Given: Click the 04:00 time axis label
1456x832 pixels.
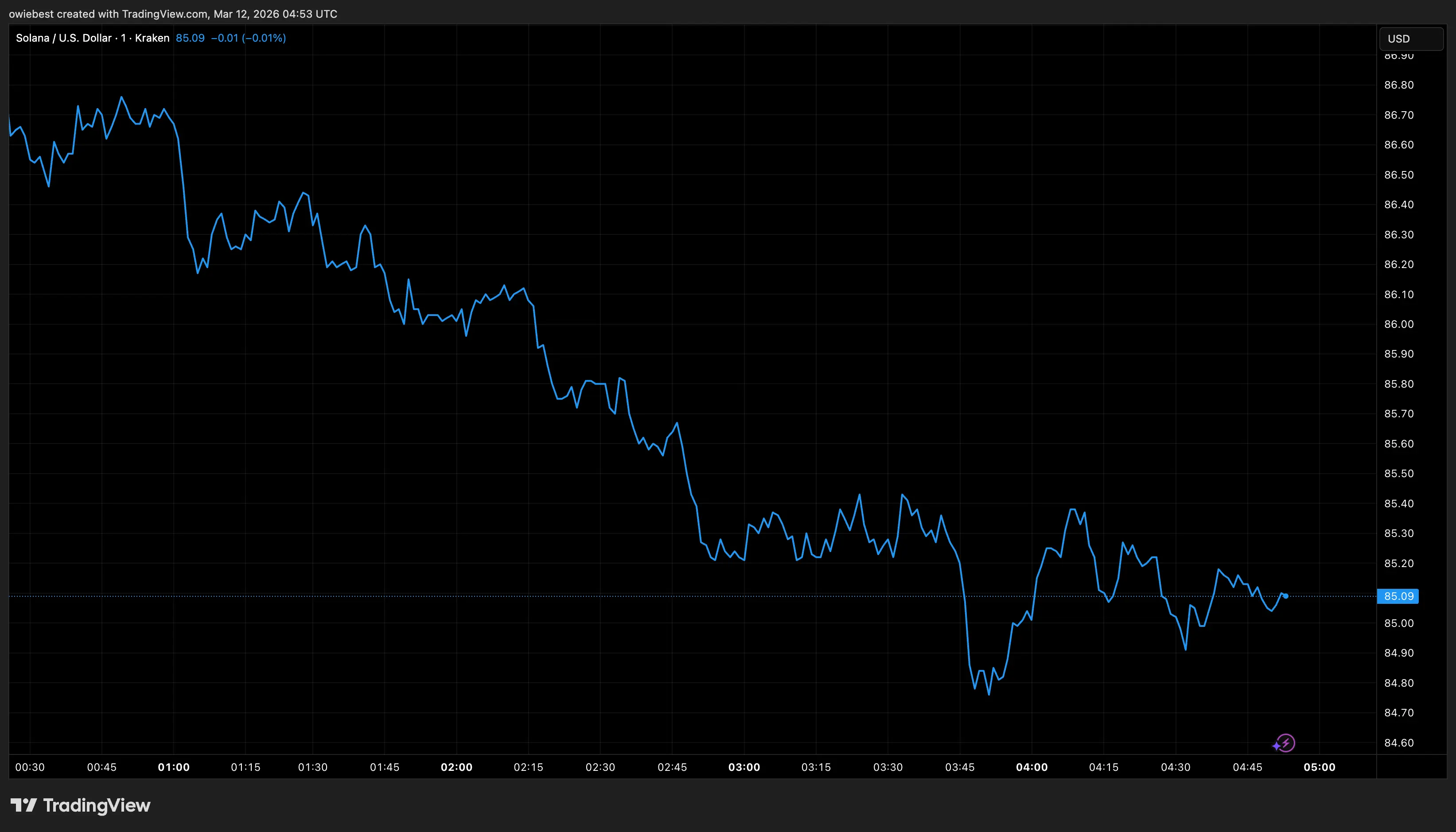Looking at the screenshot, I should coord(1032,767).
